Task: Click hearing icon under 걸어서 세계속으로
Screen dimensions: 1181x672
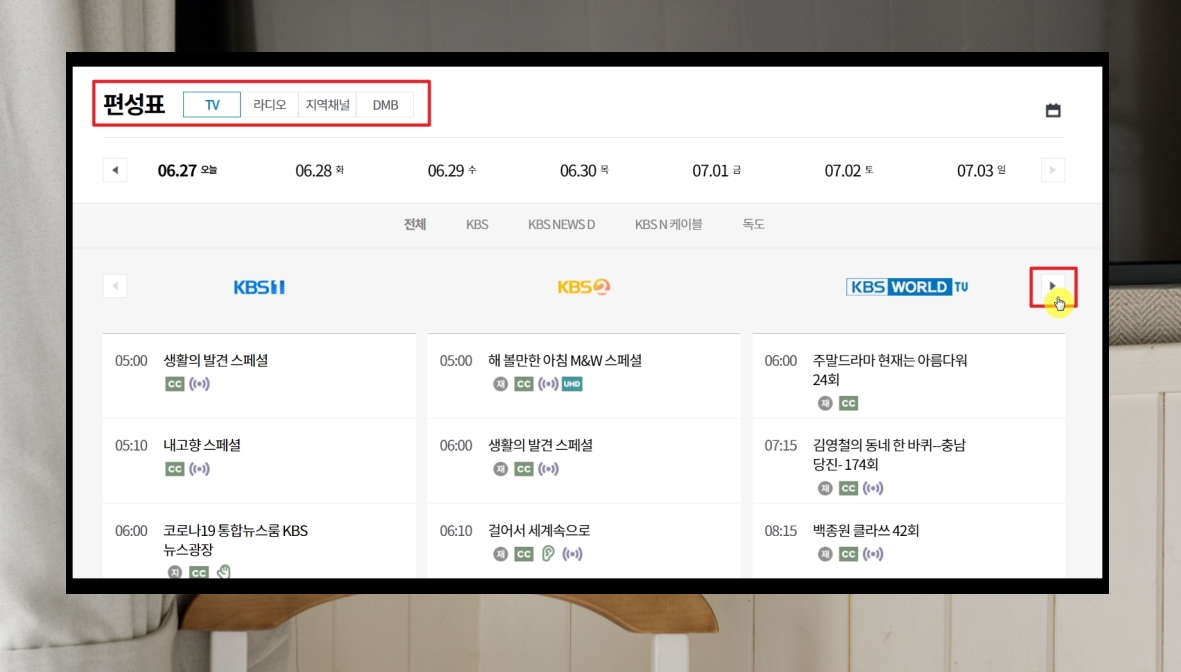Action: 548,554
